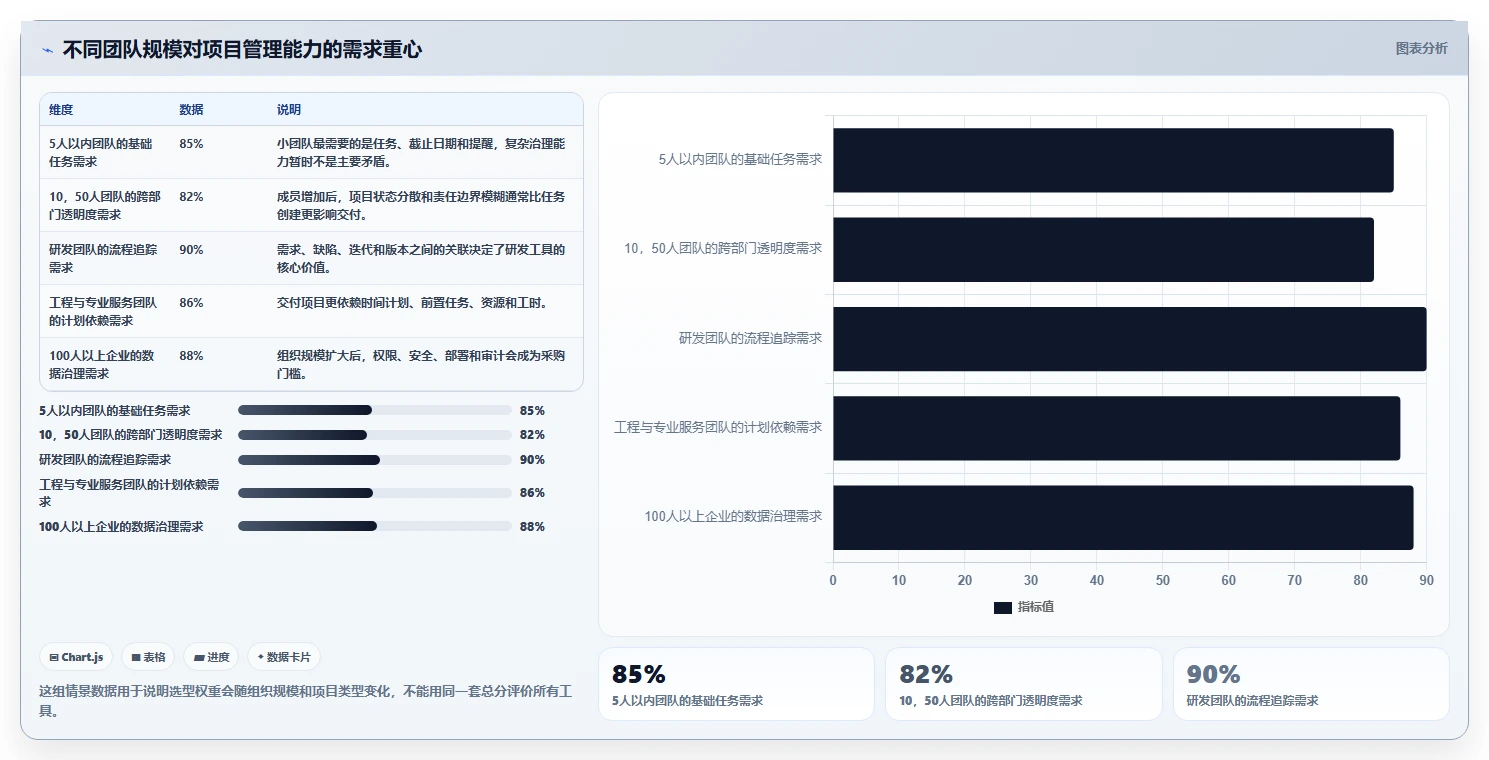
Task: Click the chart bar for 工程与专业服务团队的计划依赖需求
Action: click(1116, 428)
